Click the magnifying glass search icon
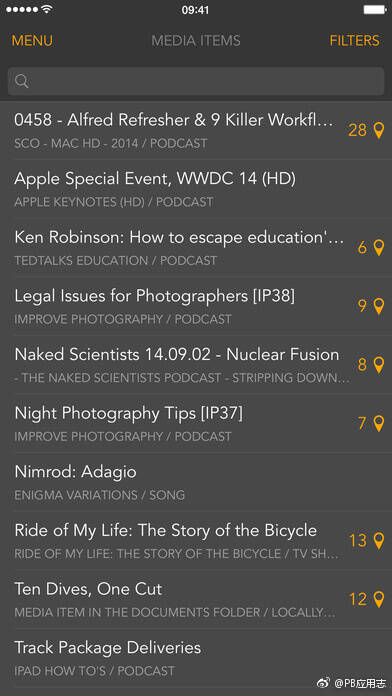The width and height of the screenshot is (392, 696). pos(22,81)
